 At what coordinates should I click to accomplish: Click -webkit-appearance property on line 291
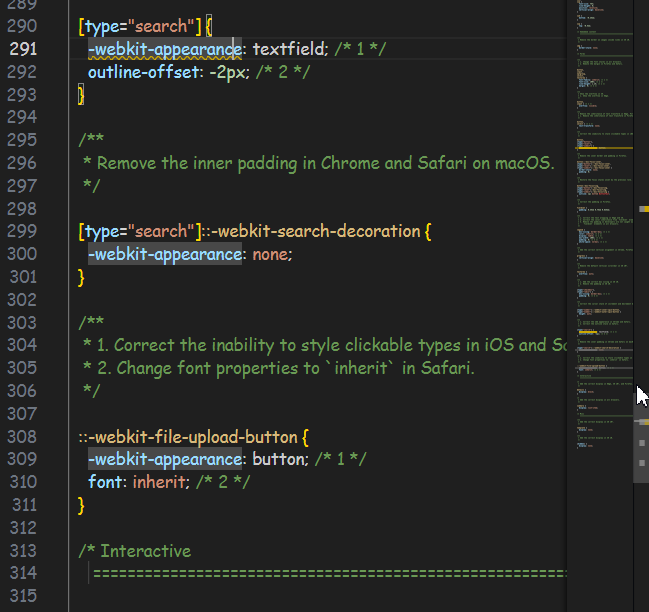click(165, 49)
